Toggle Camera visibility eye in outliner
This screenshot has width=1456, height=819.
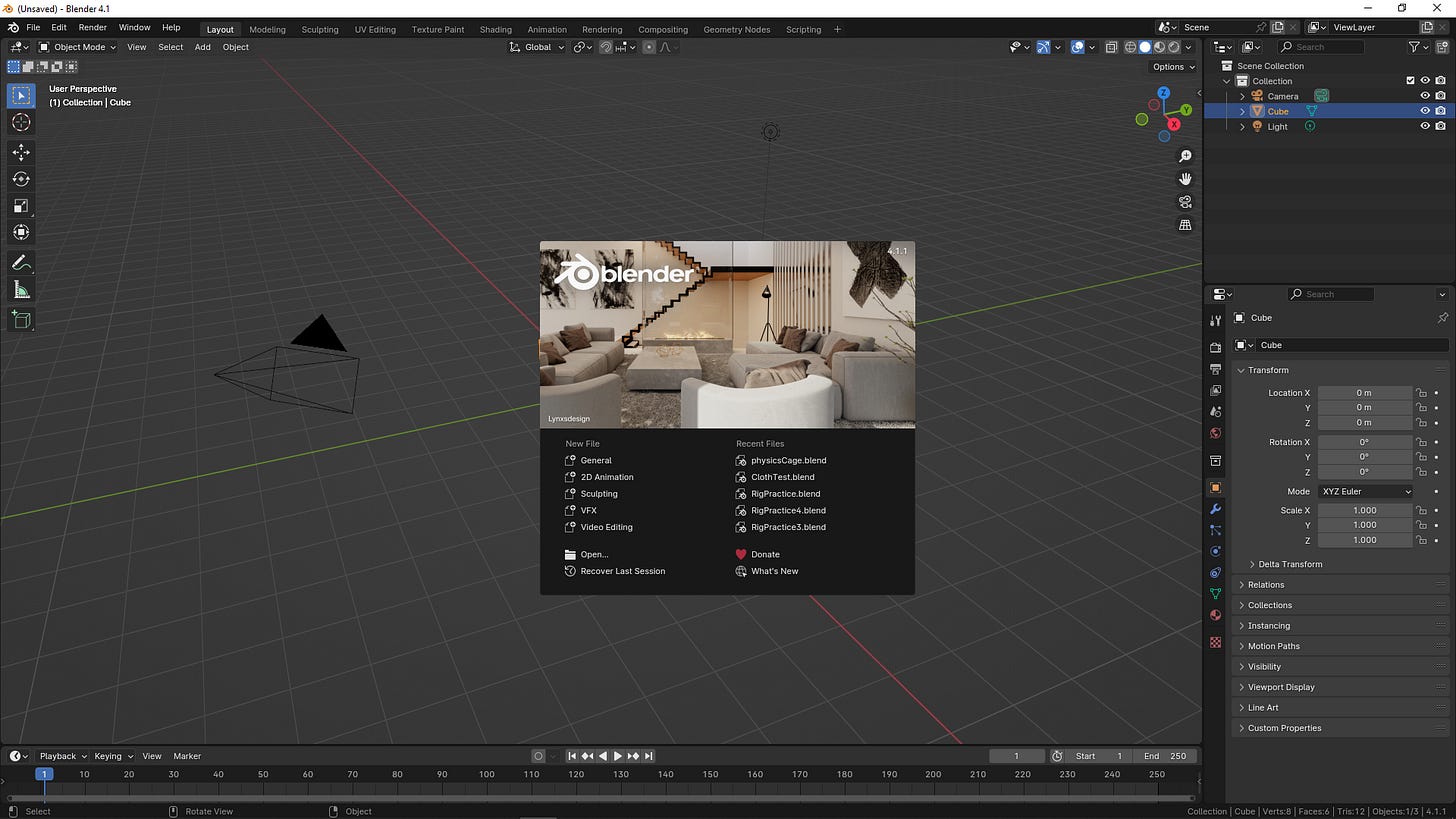(1425, 96)
